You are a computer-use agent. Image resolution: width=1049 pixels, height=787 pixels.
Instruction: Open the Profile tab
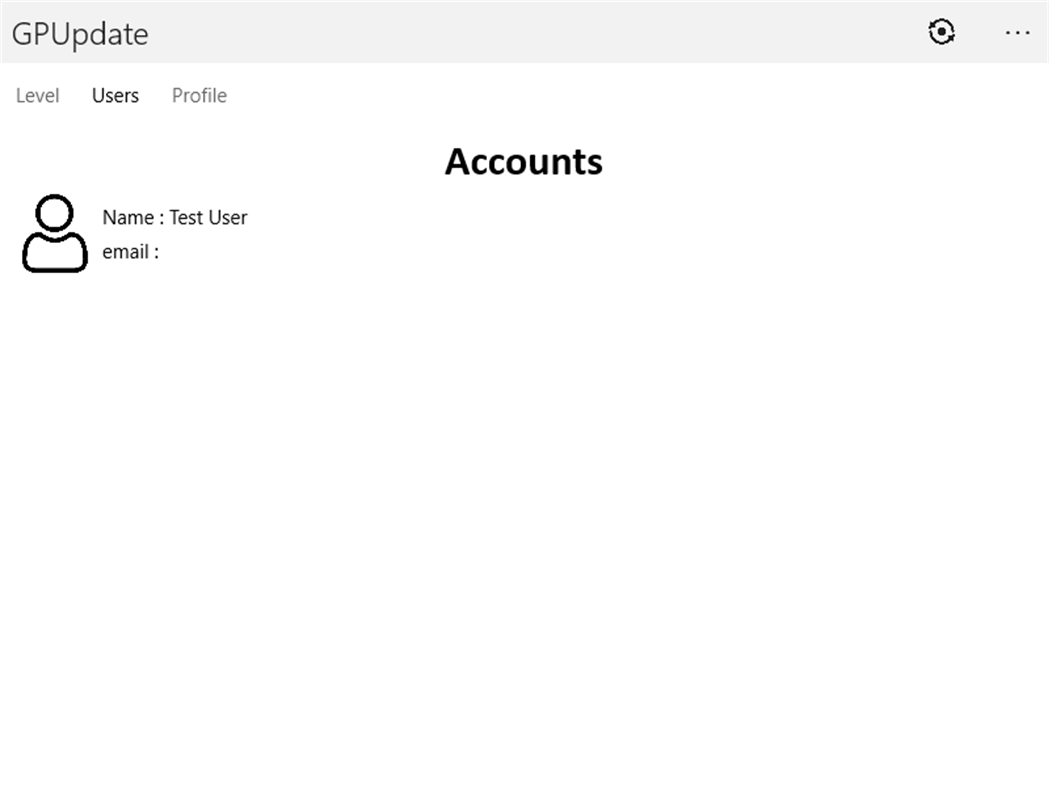(x=198, y=95)
